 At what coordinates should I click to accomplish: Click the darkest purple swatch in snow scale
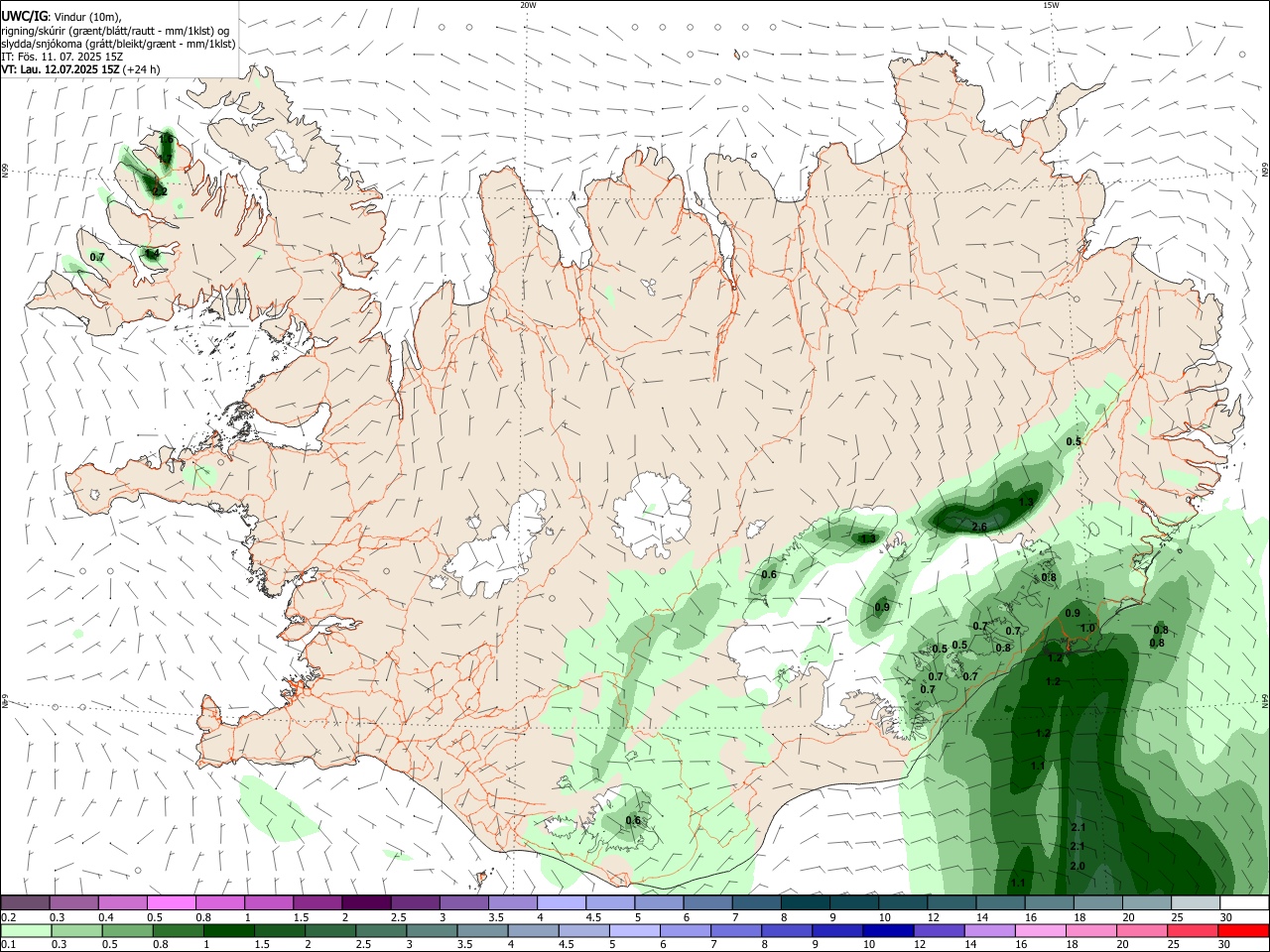pyautogui.click(x=366, y=903)
